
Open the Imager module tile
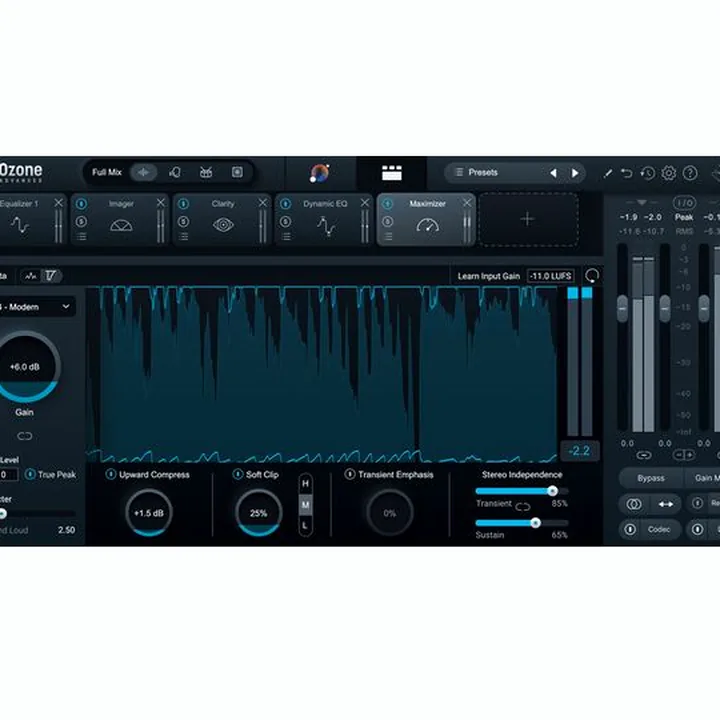click(x=121, y=219)
